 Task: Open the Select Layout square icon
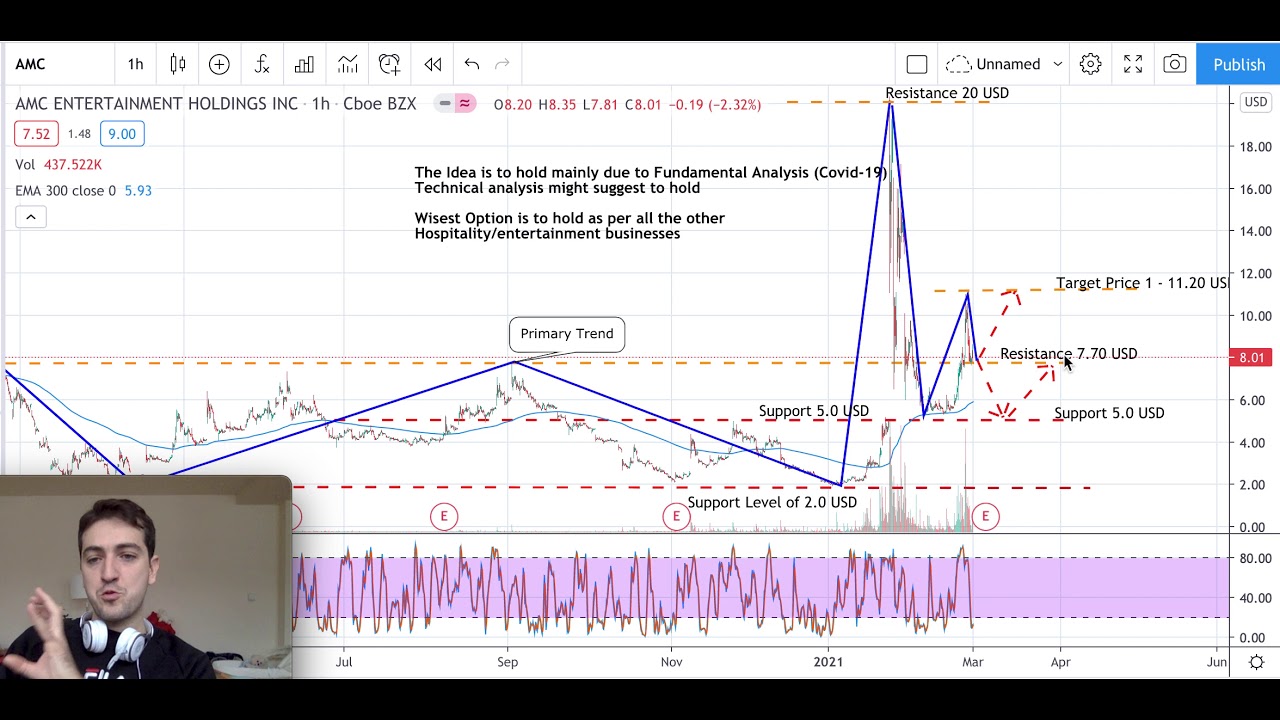(x=917, y=64)
